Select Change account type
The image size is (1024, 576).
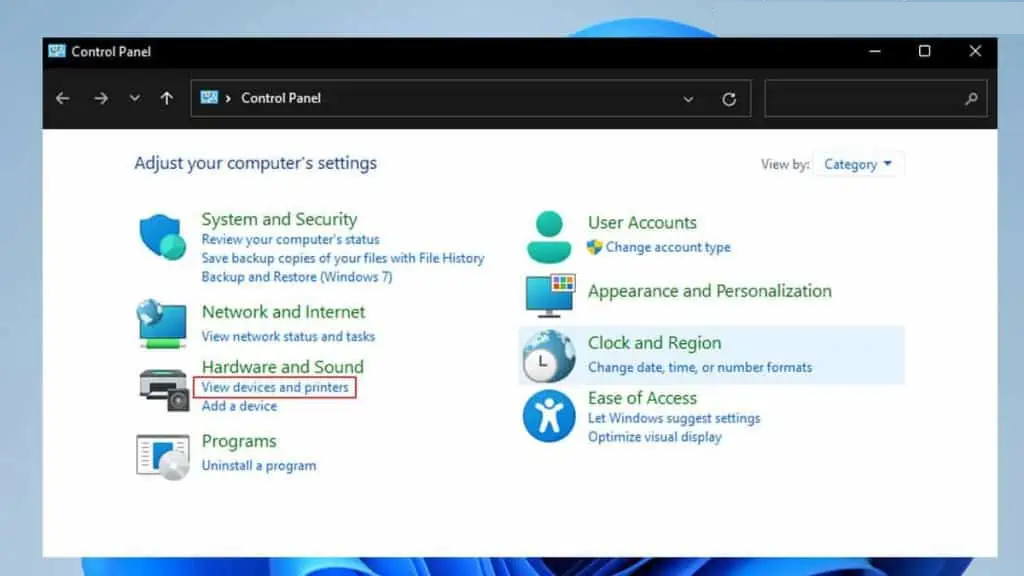[667, 248]
